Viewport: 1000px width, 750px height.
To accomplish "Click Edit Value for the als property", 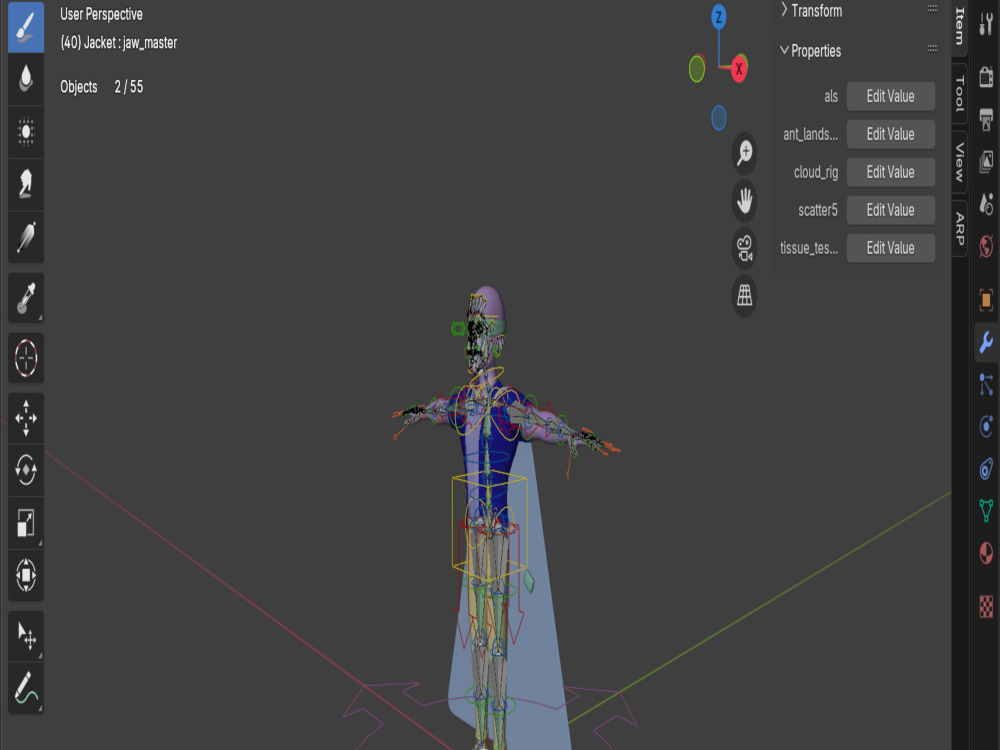I will pyautogui.click(x=890, y=96).
